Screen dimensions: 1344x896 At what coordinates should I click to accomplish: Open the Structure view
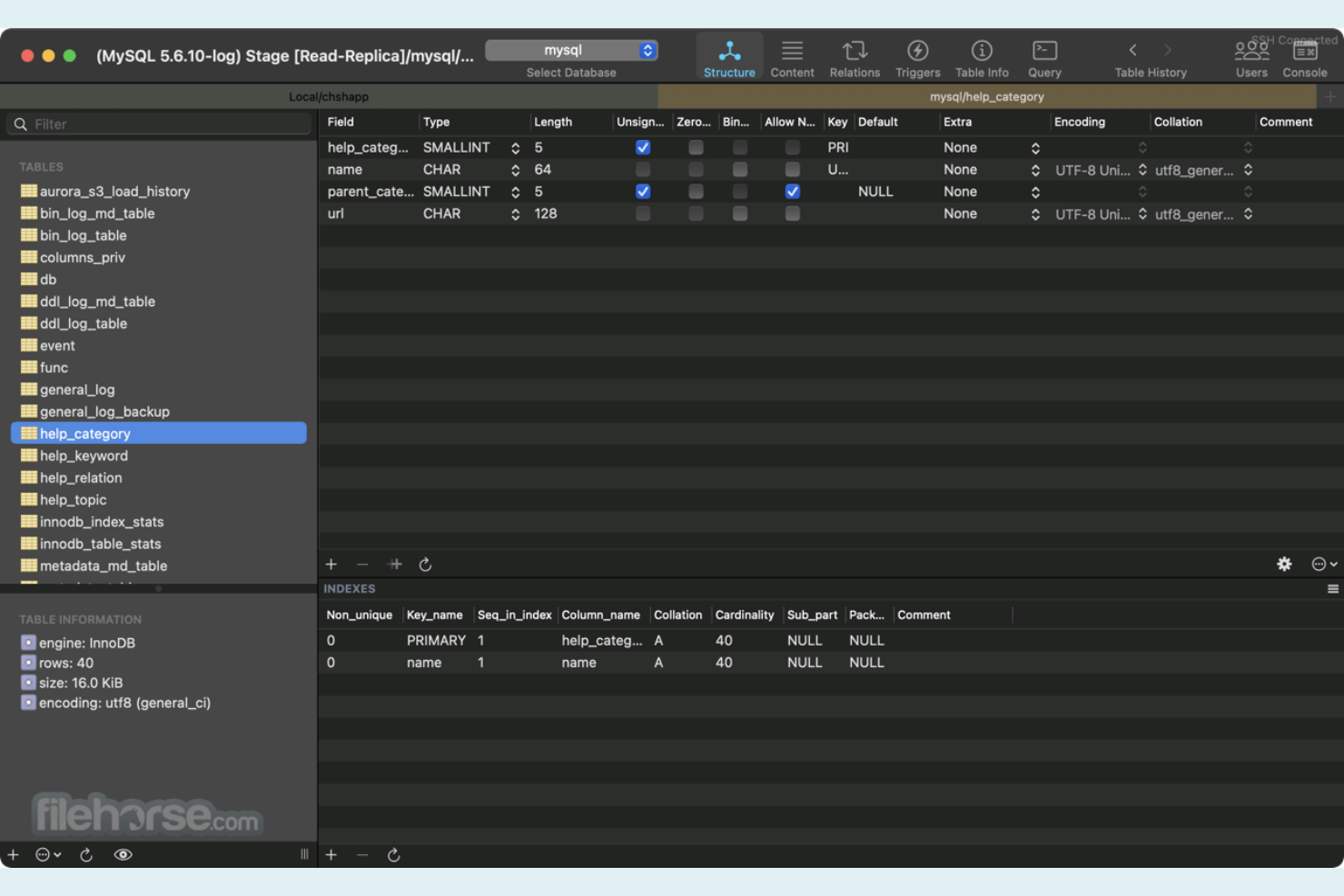[729, 58]
